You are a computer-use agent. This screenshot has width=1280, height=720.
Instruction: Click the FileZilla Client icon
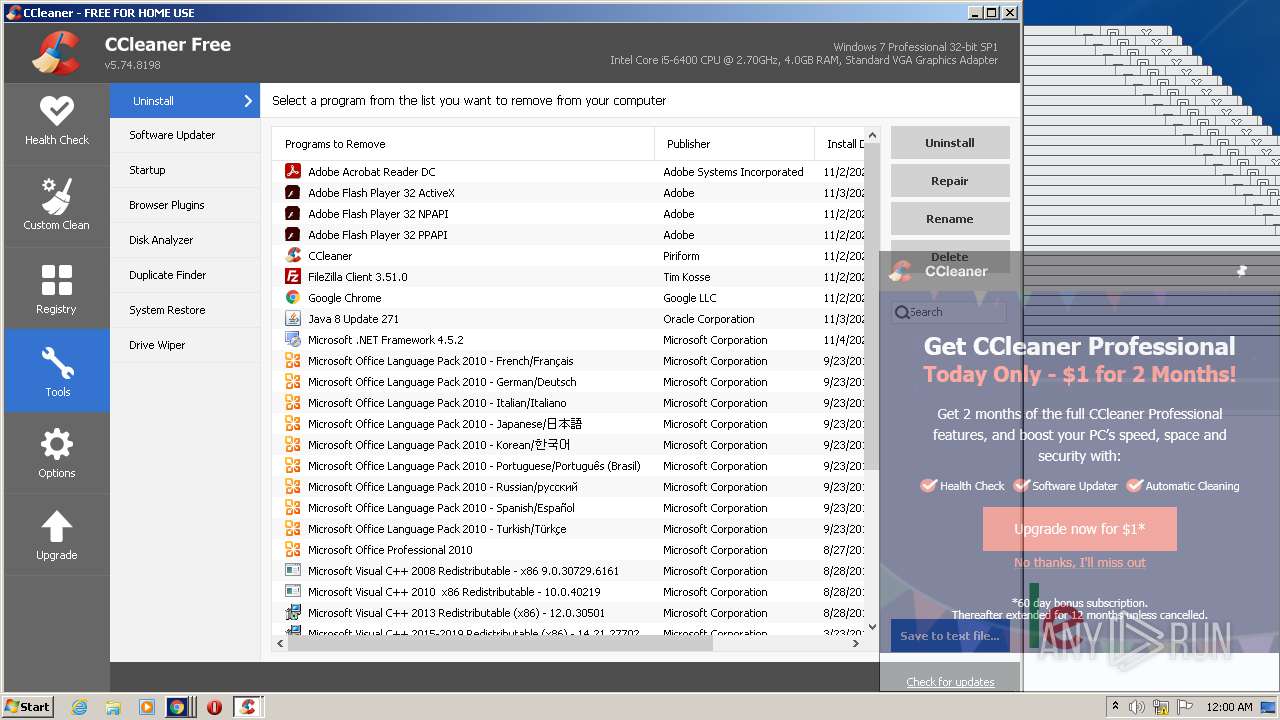click(293, 276)
